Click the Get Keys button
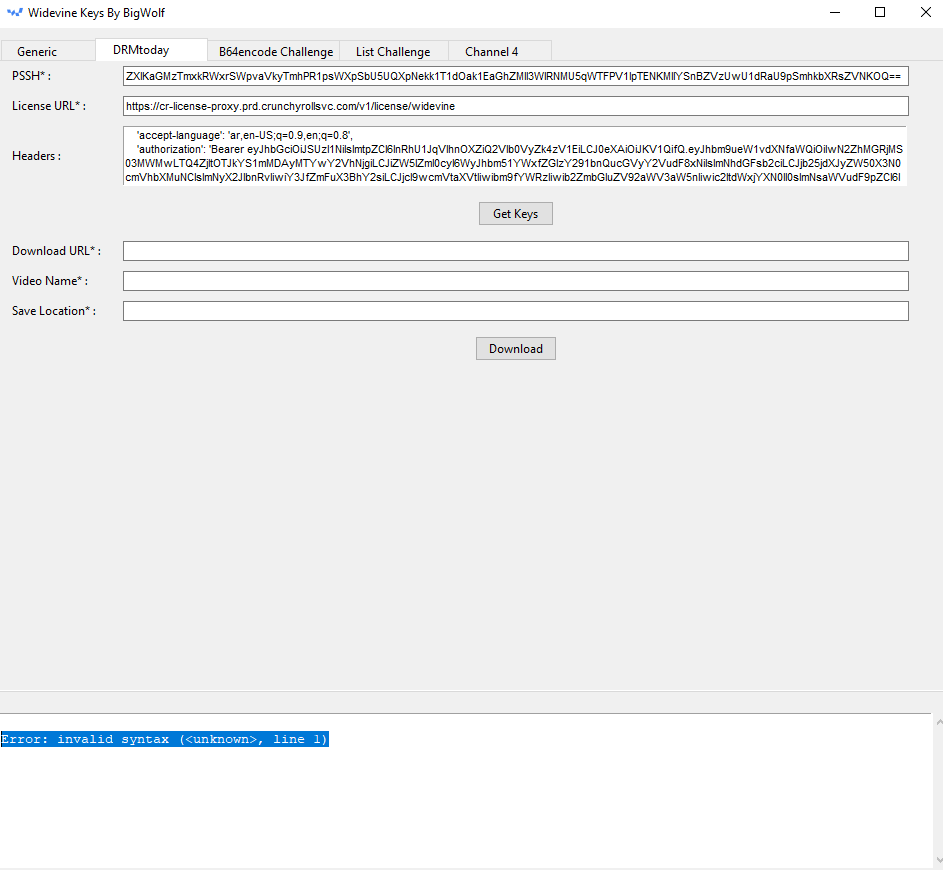 (x=515, y=214)
